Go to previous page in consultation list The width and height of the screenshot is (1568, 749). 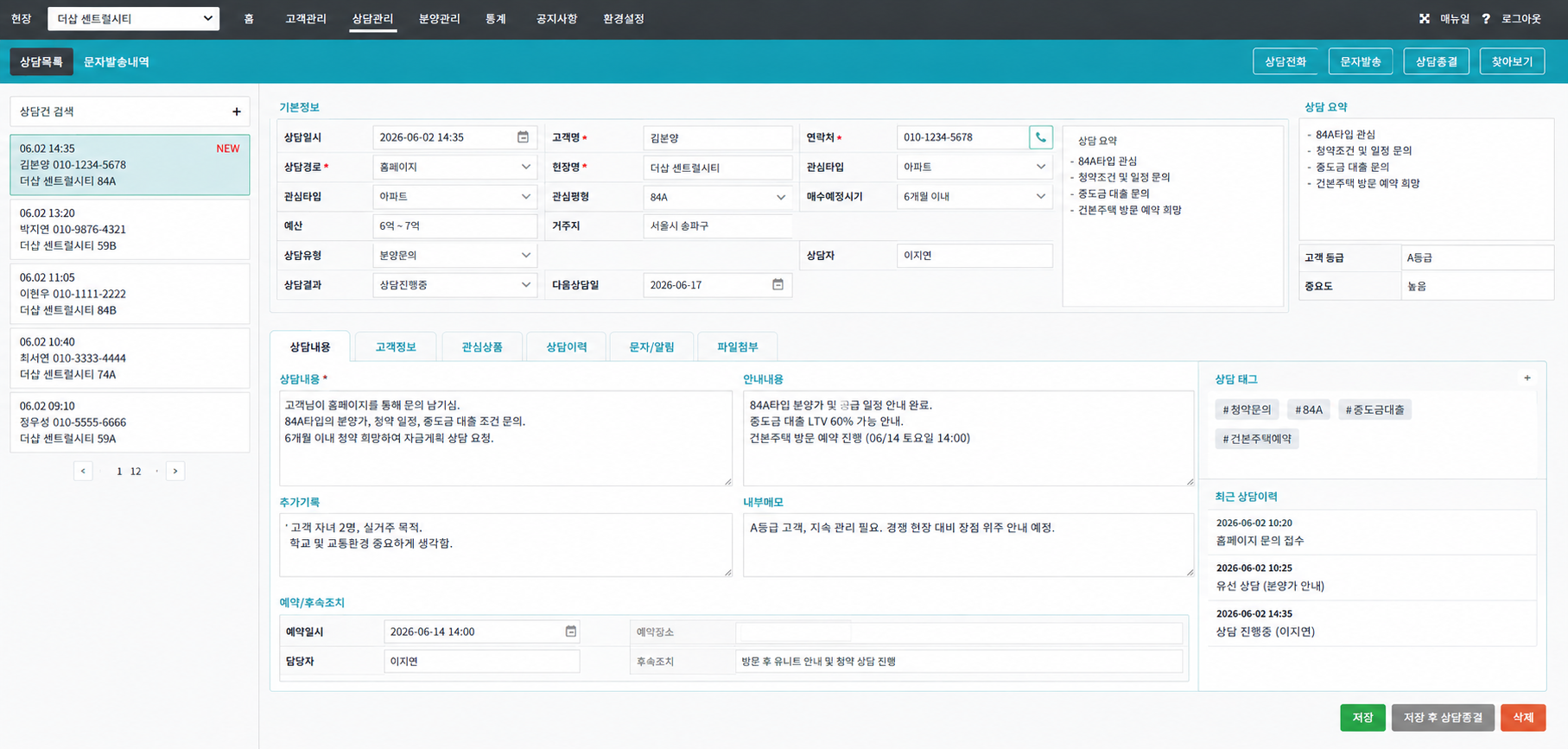83,471
